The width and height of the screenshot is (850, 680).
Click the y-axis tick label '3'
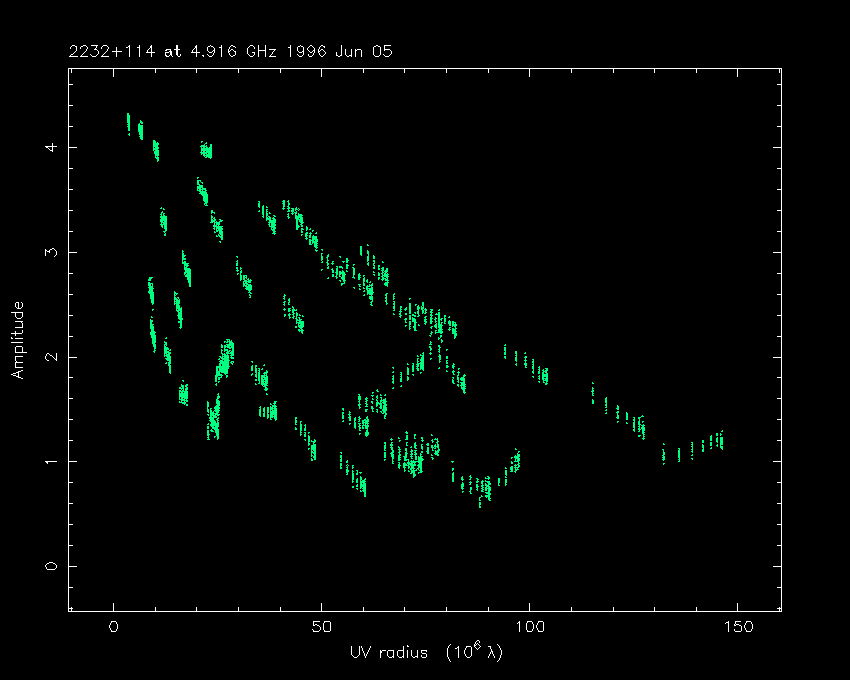point(51,252)
